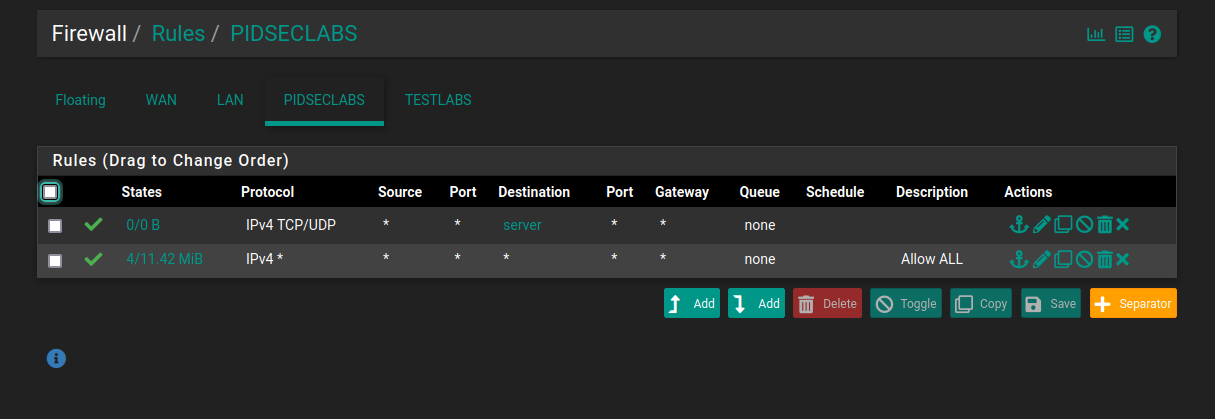Click the blue info icon below the rules

tap(57, 357)
